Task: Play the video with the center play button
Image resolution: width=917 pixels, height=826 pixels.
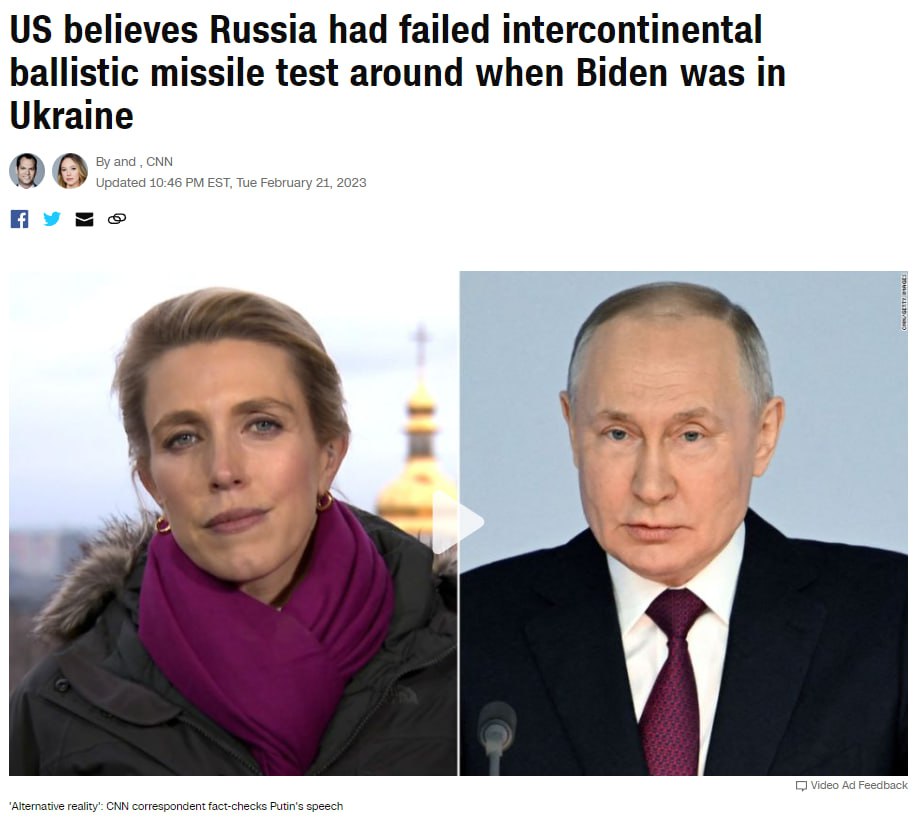Action: click(x=458, y=522)
